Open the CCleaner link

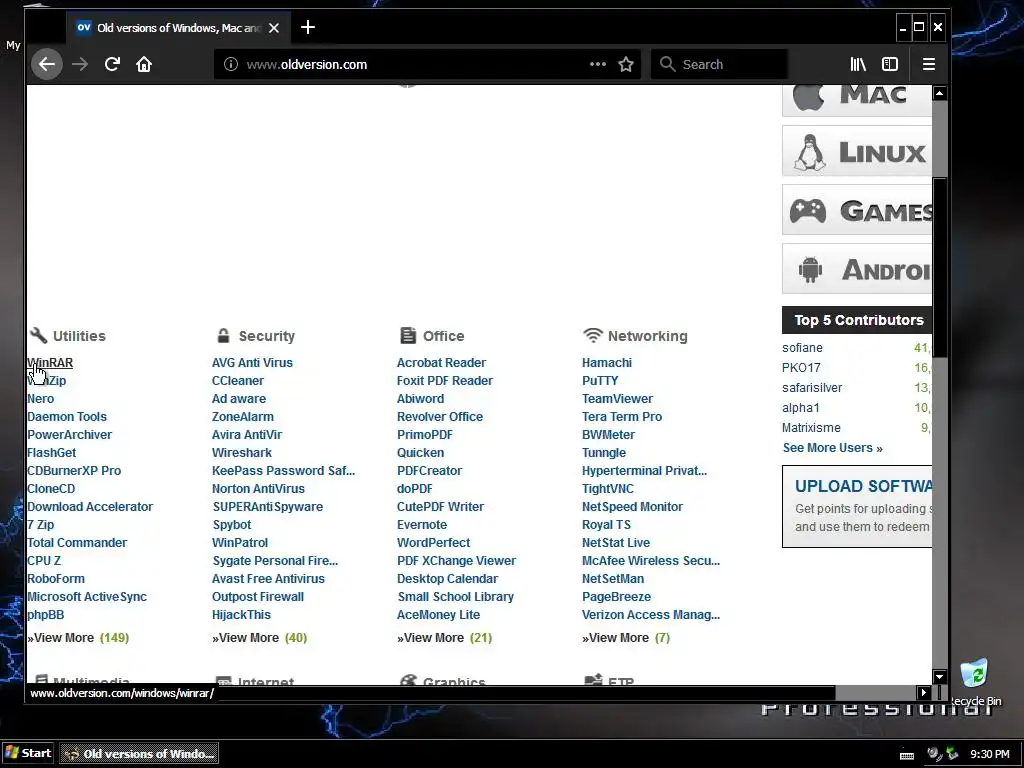click(x=238, y=381)
